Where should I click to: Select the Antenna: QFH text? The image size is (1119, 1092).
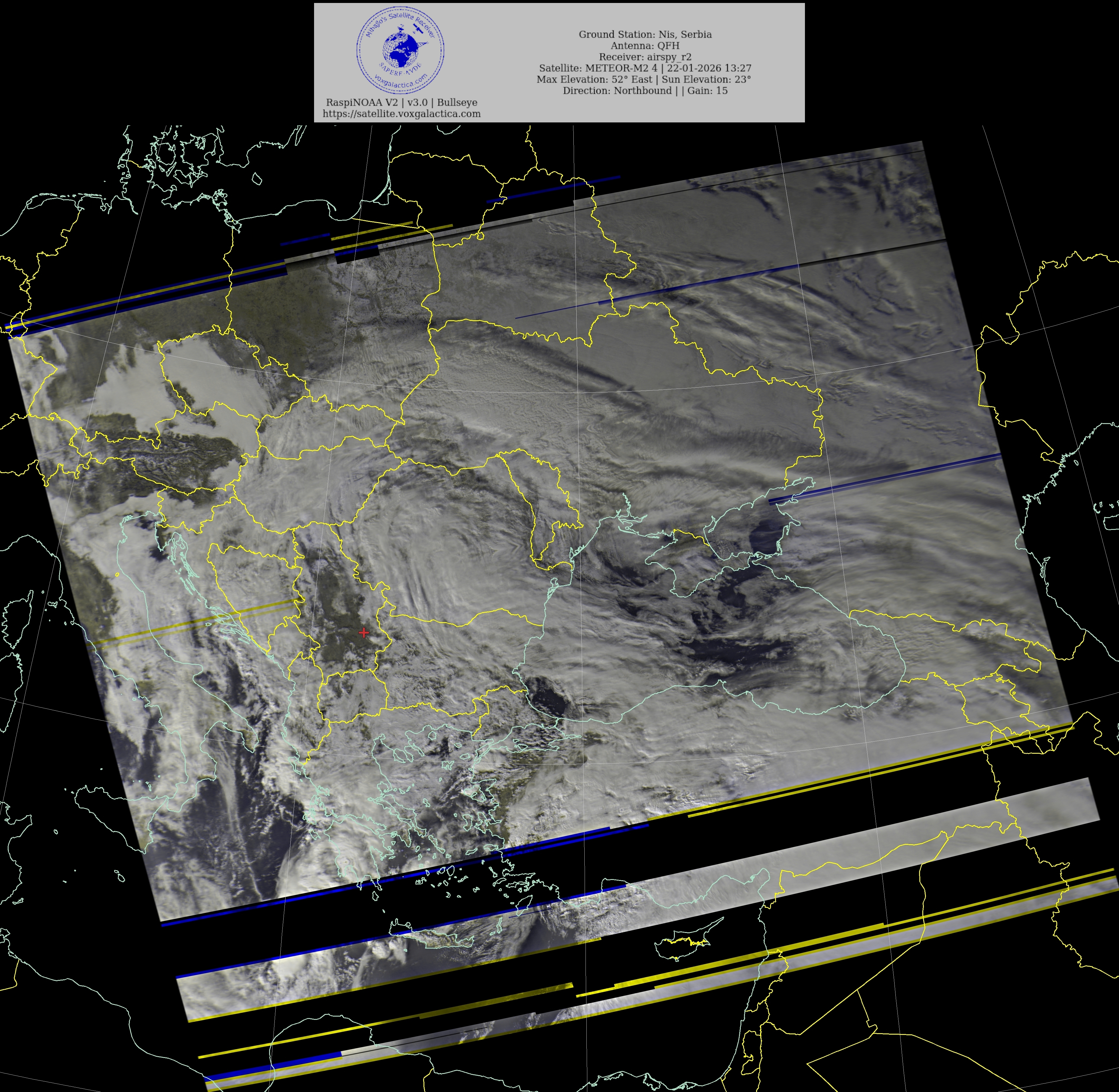click(x=645, y=46)
